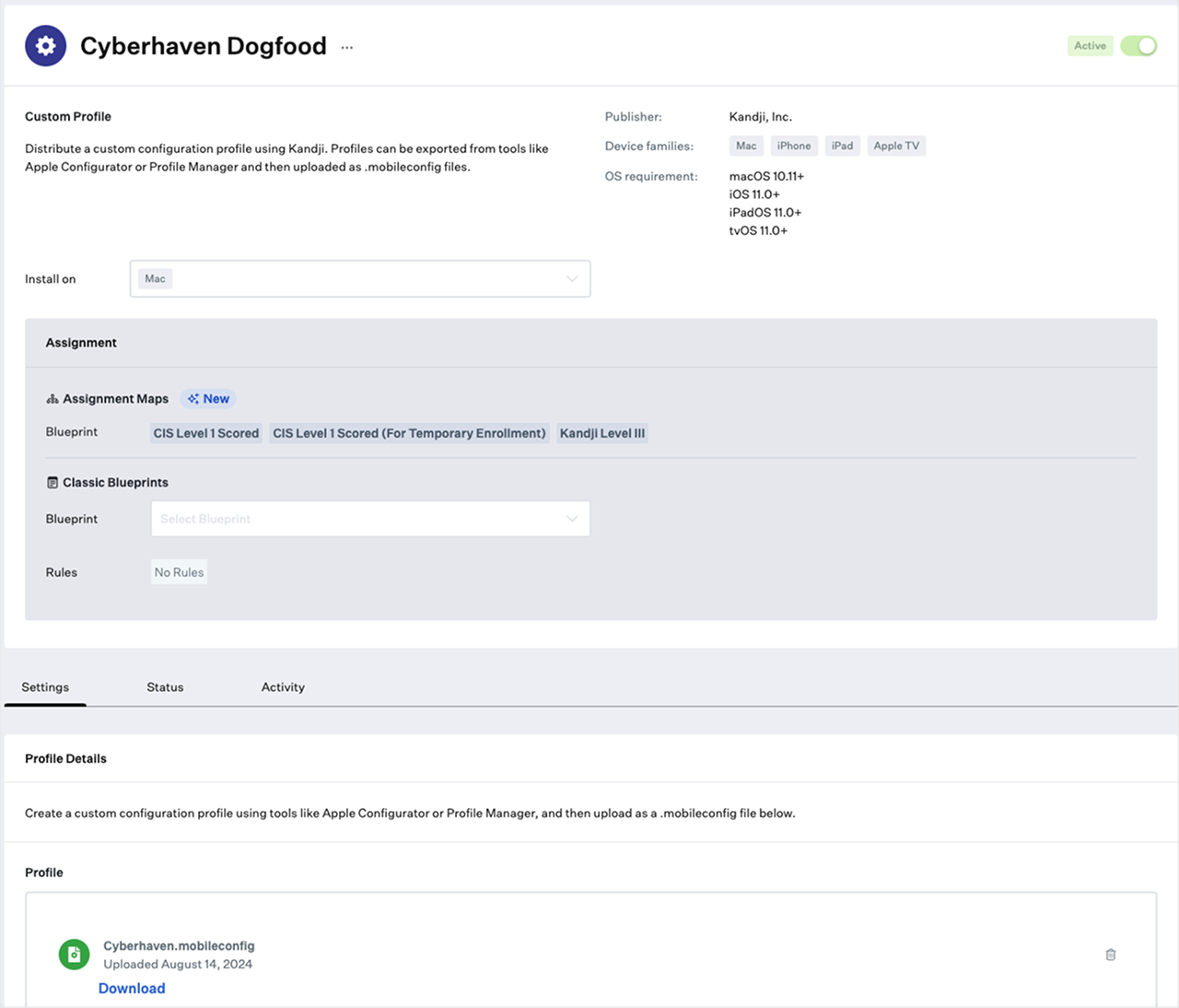Click the No Rules field

(179, 572)
